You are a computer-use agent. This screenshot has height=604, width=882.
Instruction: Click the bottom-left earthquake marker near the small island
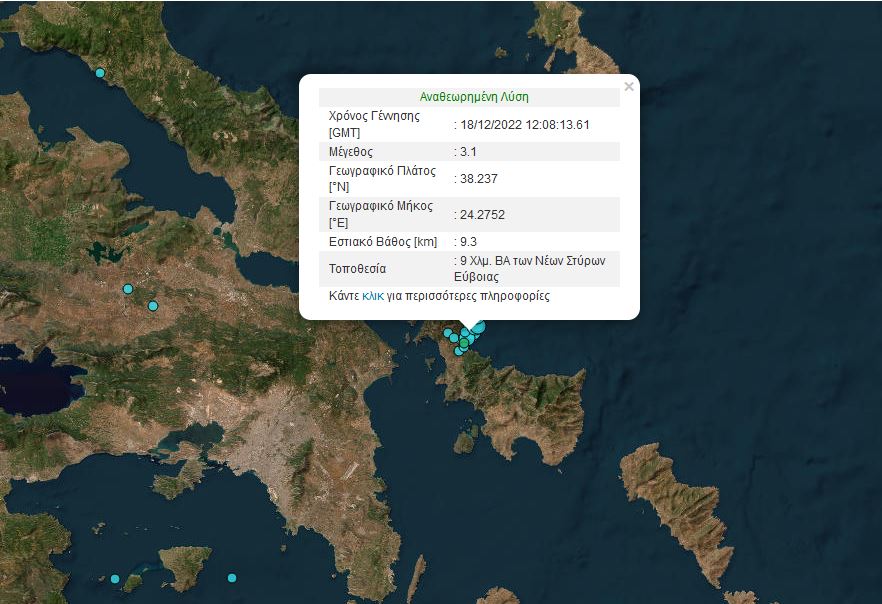[x=115, y=579]
